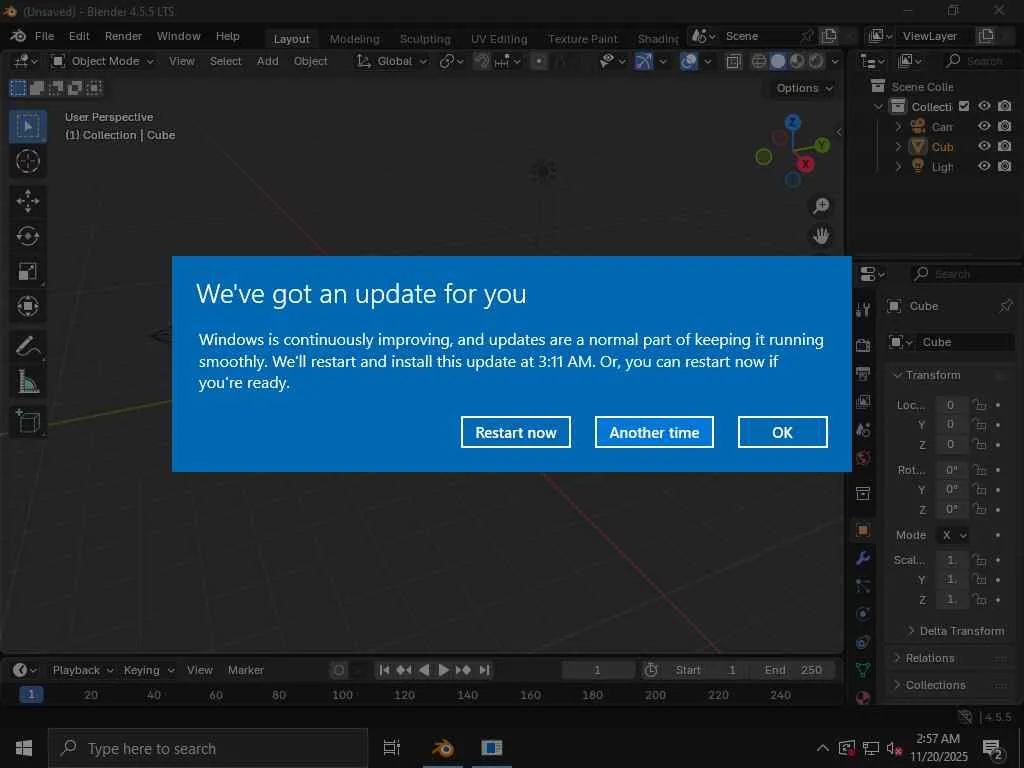The image size is (1024, 768).
Task: Click the Location X value field
Action: (x=951, y=405)
